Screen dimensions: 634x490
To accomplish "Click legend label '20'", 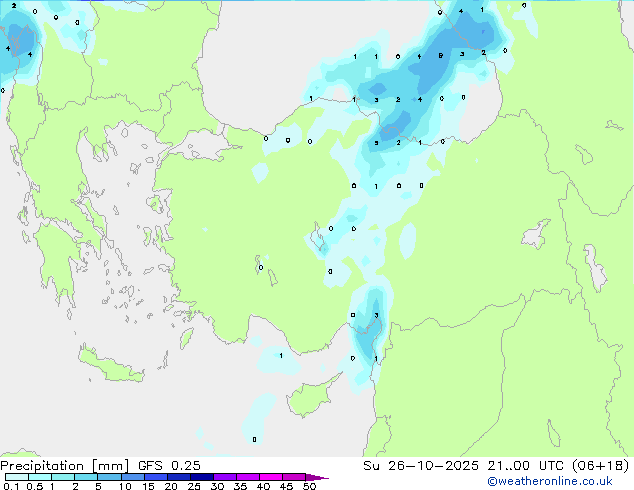I will 171,486.
